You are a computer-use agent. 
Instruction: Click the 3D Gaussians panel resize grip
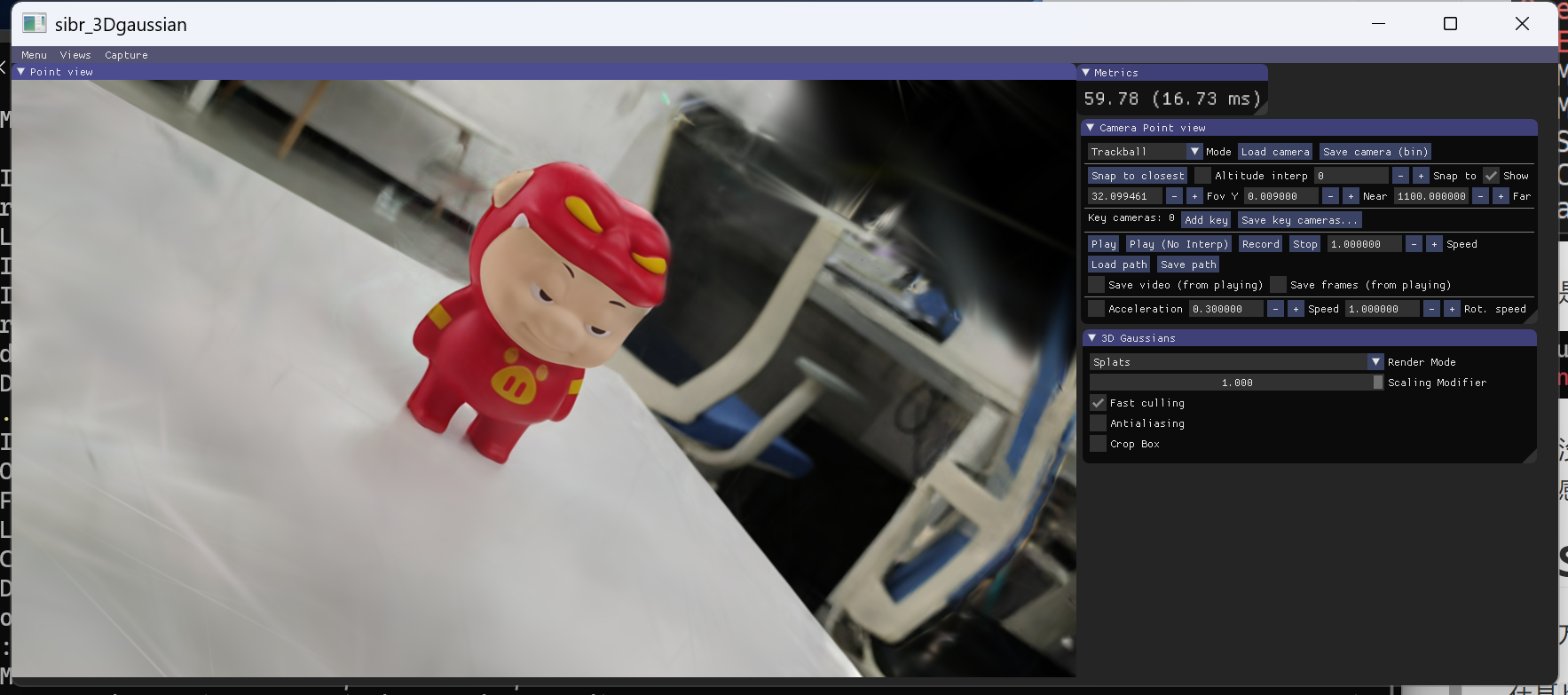(x=1529, y=455)
